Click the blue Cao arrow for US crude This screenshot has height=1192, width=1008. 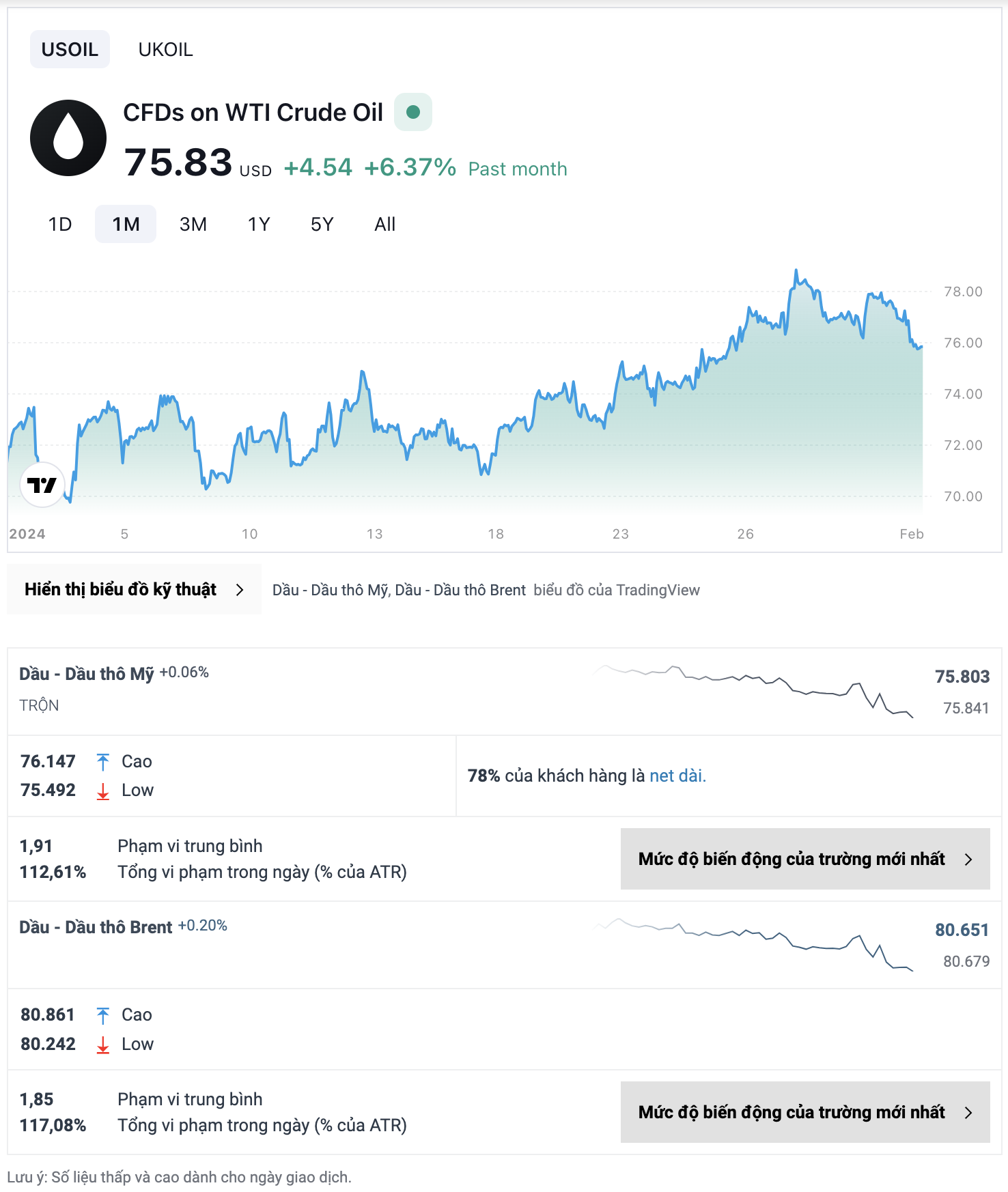(x=103, y=761)
